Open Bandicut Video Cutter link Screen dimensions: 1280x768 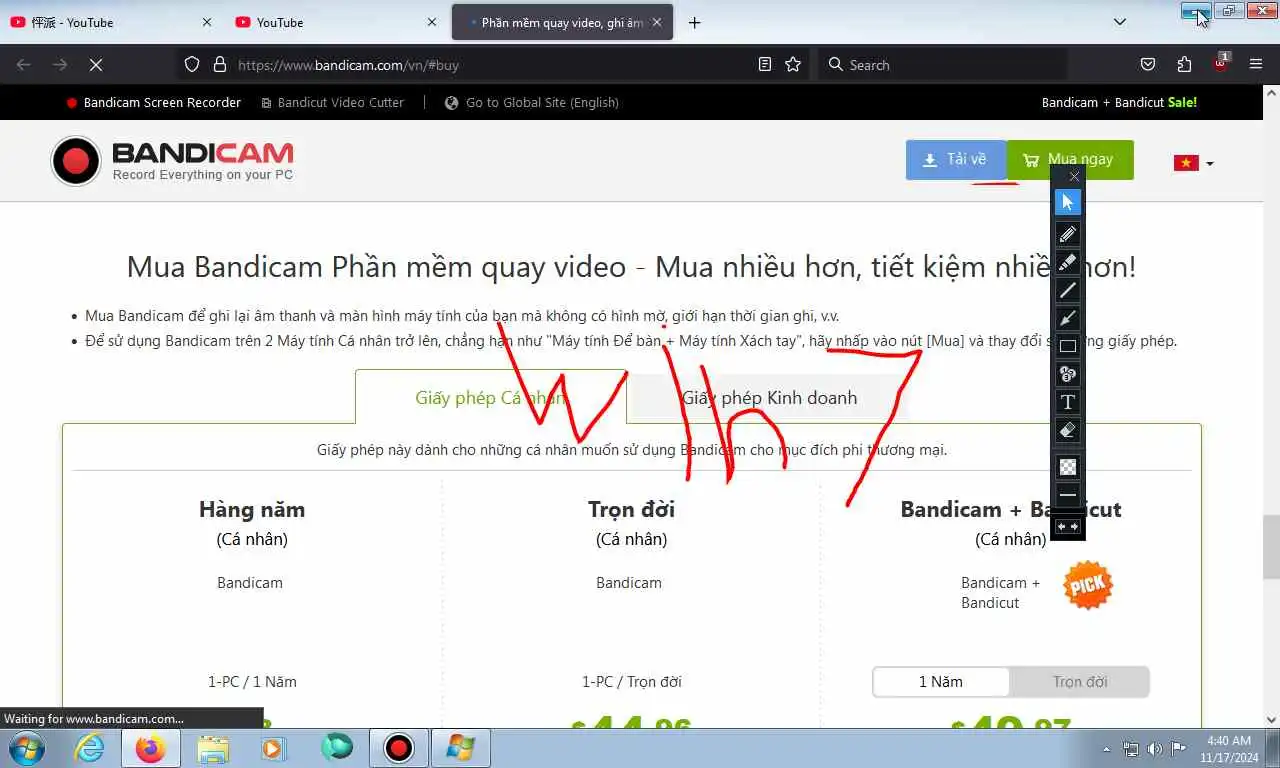332,102
